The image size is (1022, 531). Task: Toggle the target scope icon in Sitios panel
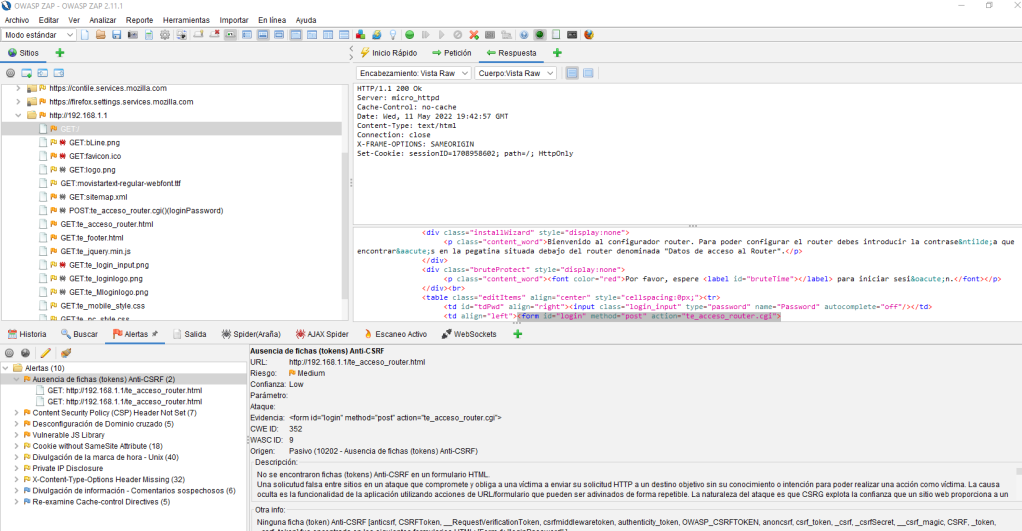click(10, 73)
